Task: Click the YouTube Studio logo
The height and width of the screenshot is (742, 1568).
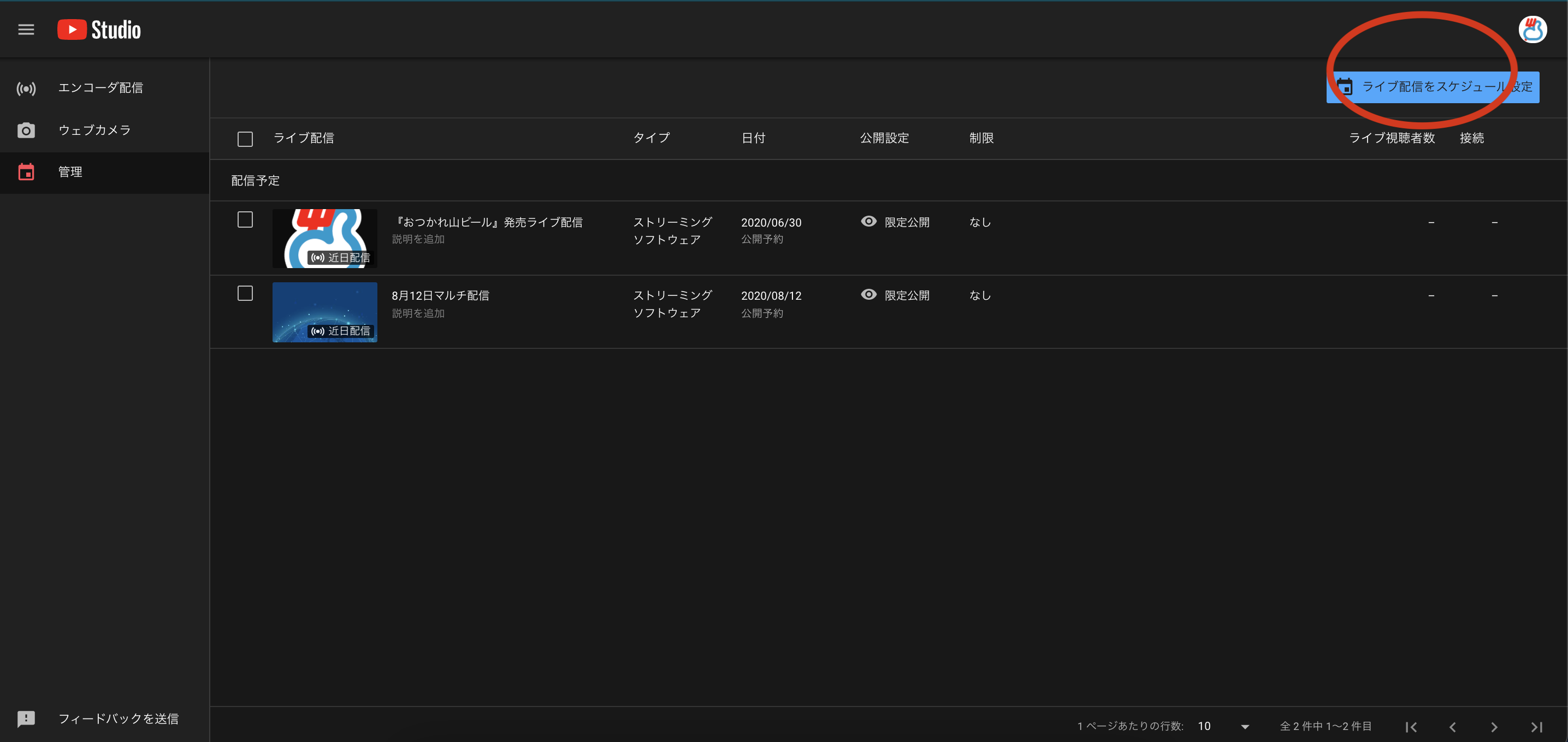Action: coord(99,28)
